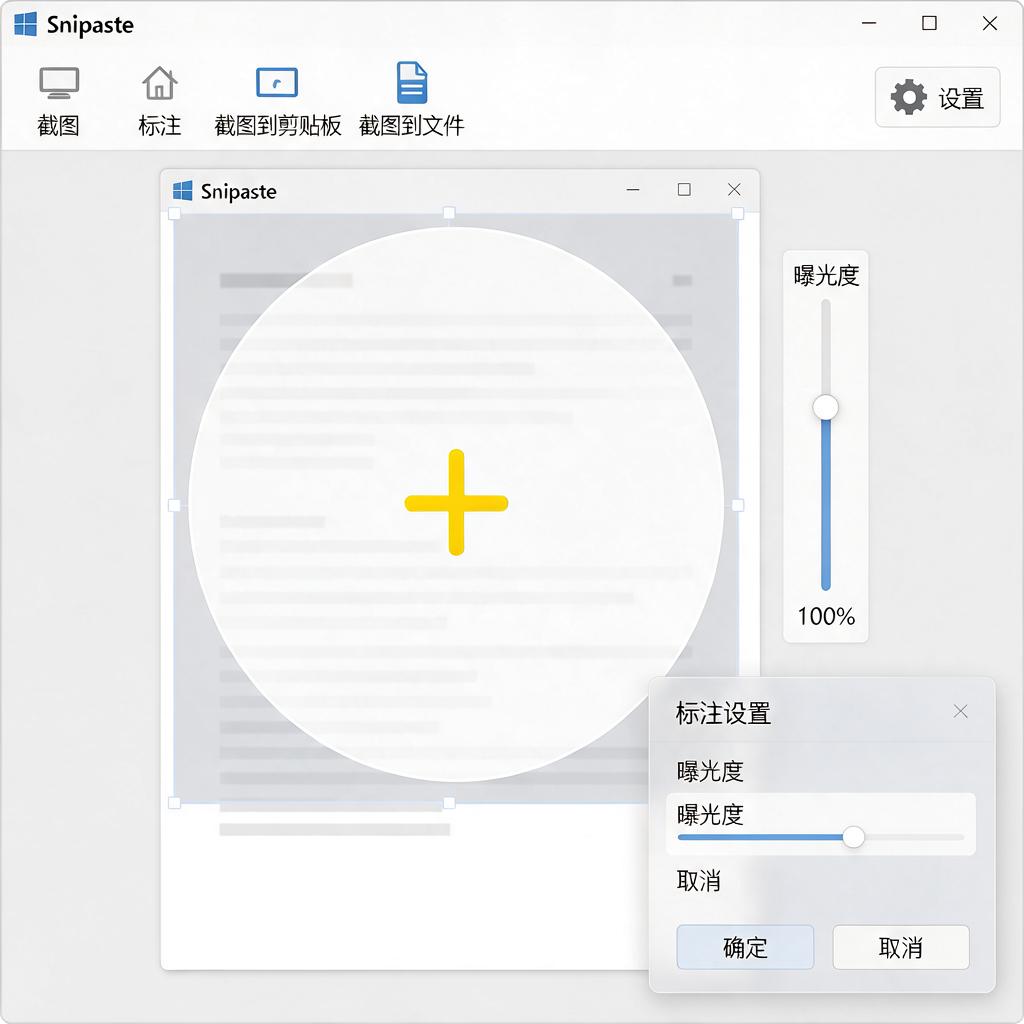Minimize the inner Snipaste window

point(633,190)
